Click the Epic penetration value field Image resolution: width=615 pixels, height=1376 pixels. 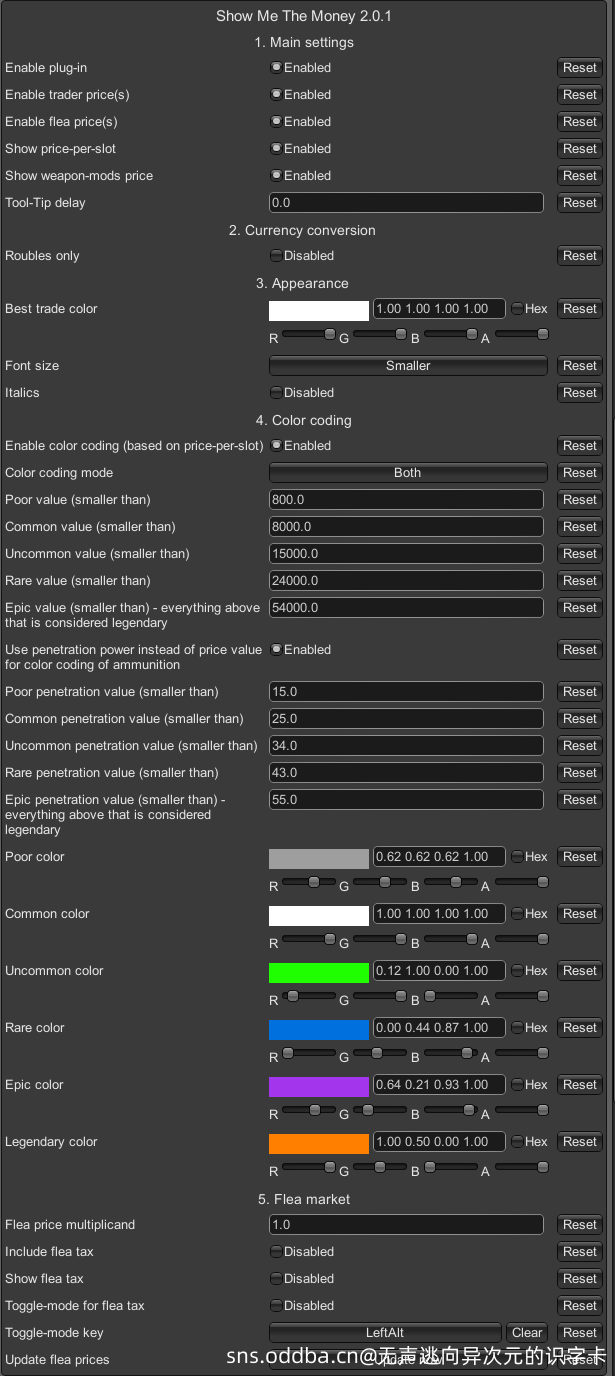(x=406, y=800)
